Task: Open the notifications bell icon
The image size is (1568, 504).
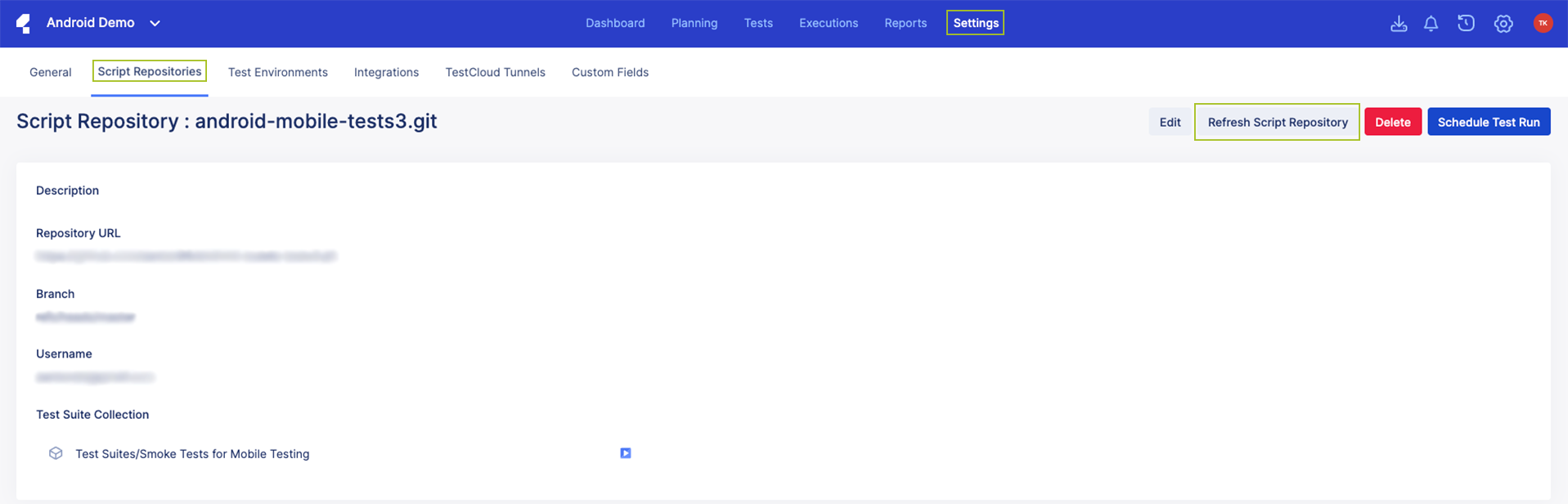Action: tap(1431, 24)
